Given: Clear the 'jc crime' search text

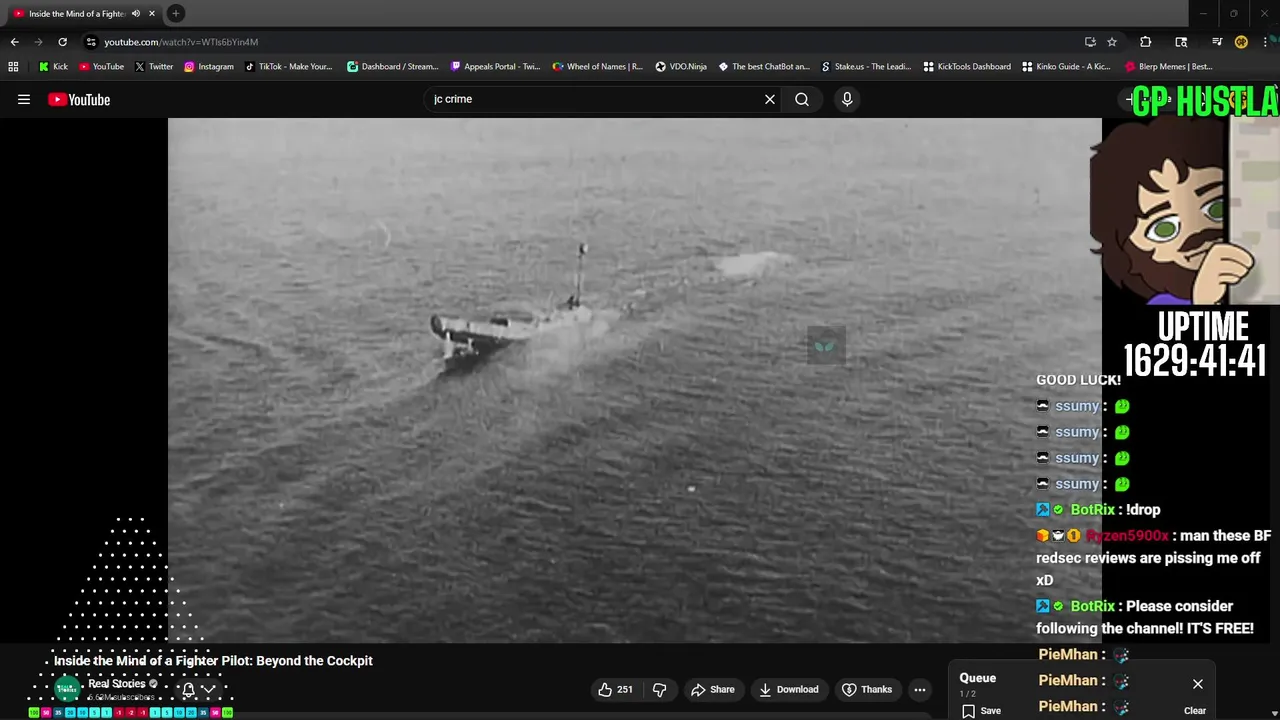Looking at the screenshot, I should (x=770, y=99).
